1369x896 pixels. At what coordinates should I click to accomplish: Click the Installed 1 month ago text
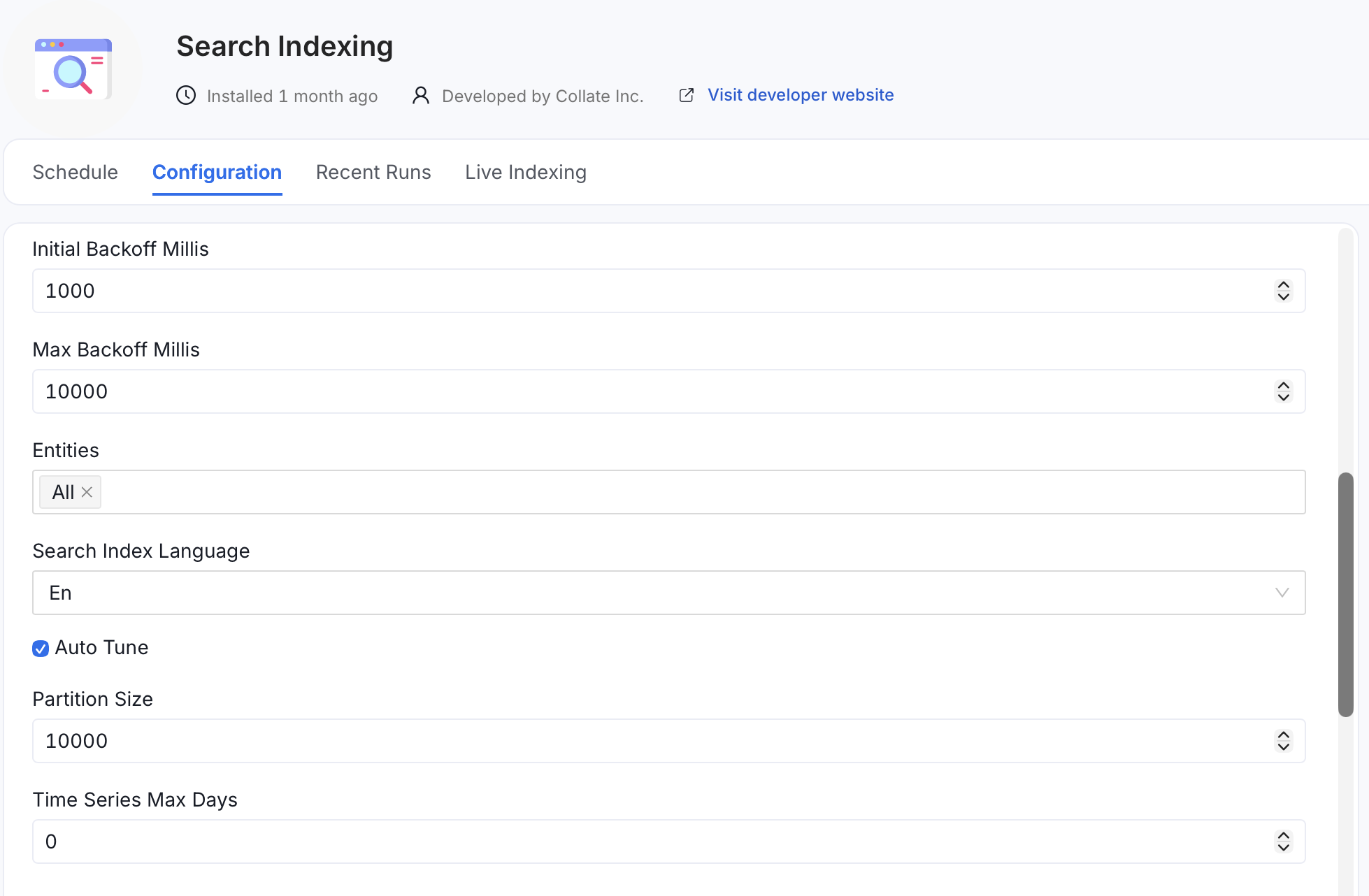click(x=292, y=96)
